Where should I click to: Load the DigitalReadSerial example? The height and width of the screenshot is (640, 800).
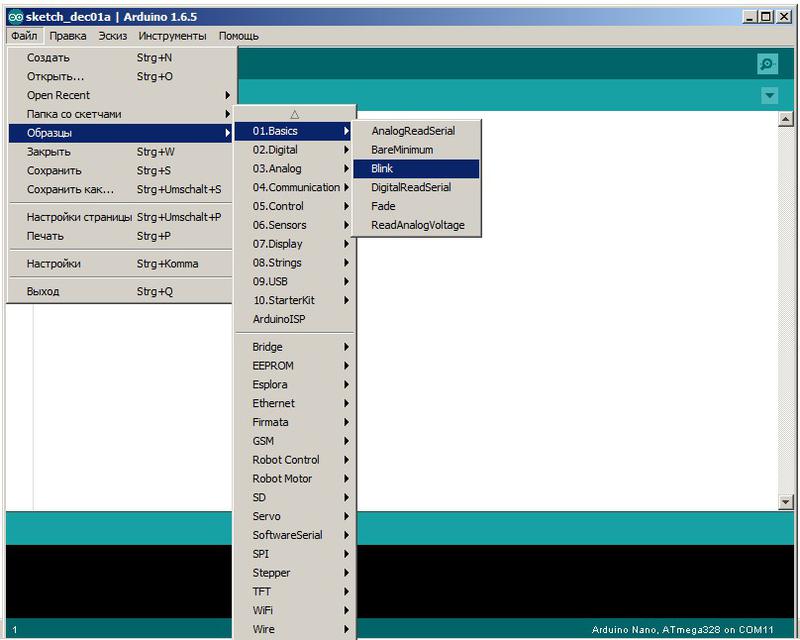pyautogui.click(x=416, y=188)
